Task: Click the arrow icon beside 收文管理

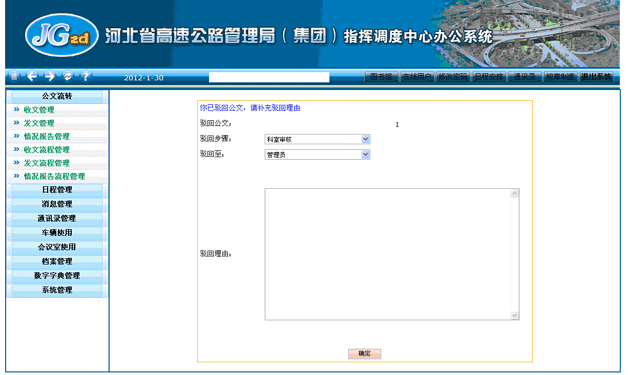Action: (16, 109)
